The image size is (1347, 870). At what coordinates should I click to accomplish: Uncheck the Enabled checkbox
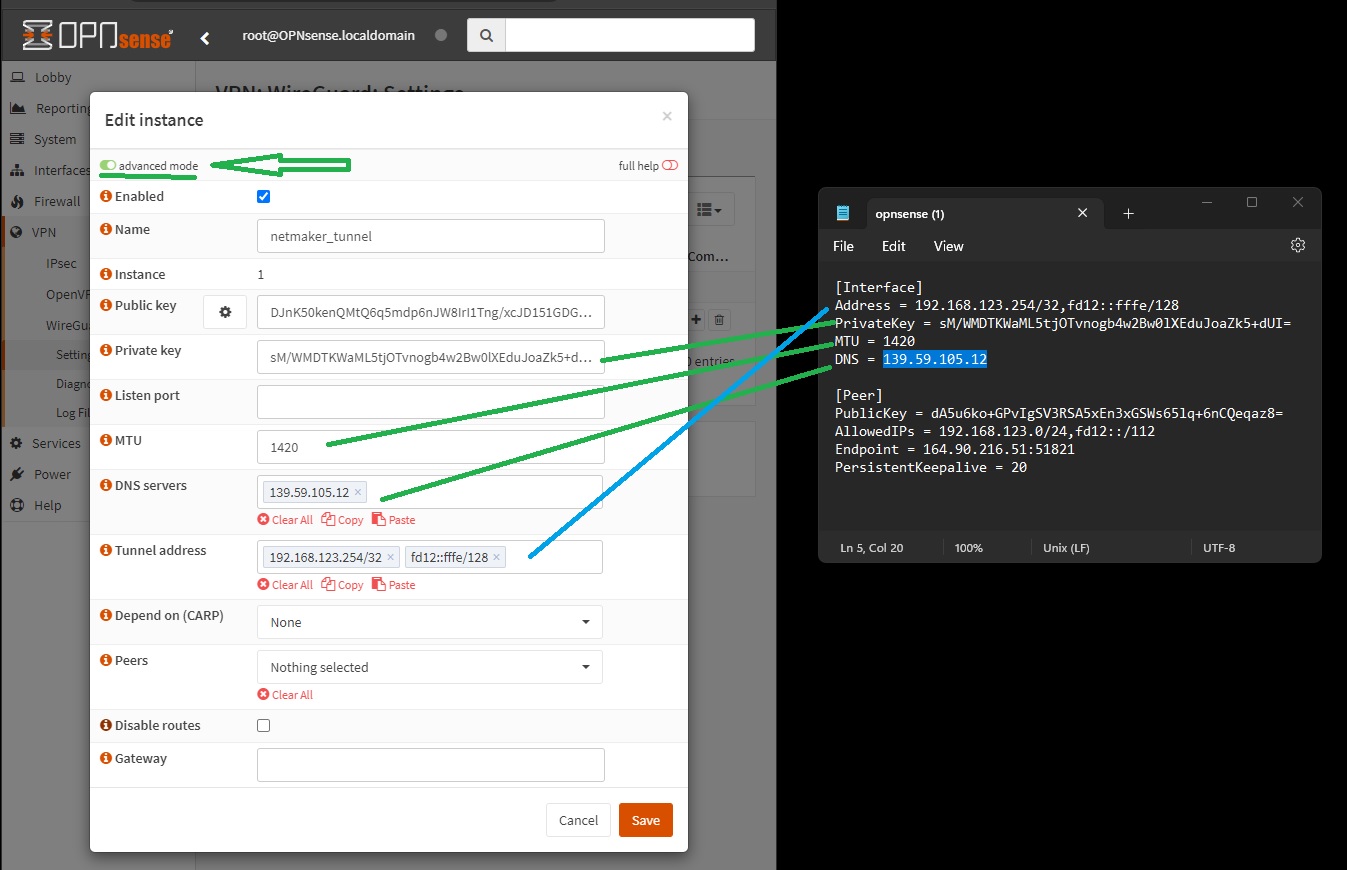point(264,197)
